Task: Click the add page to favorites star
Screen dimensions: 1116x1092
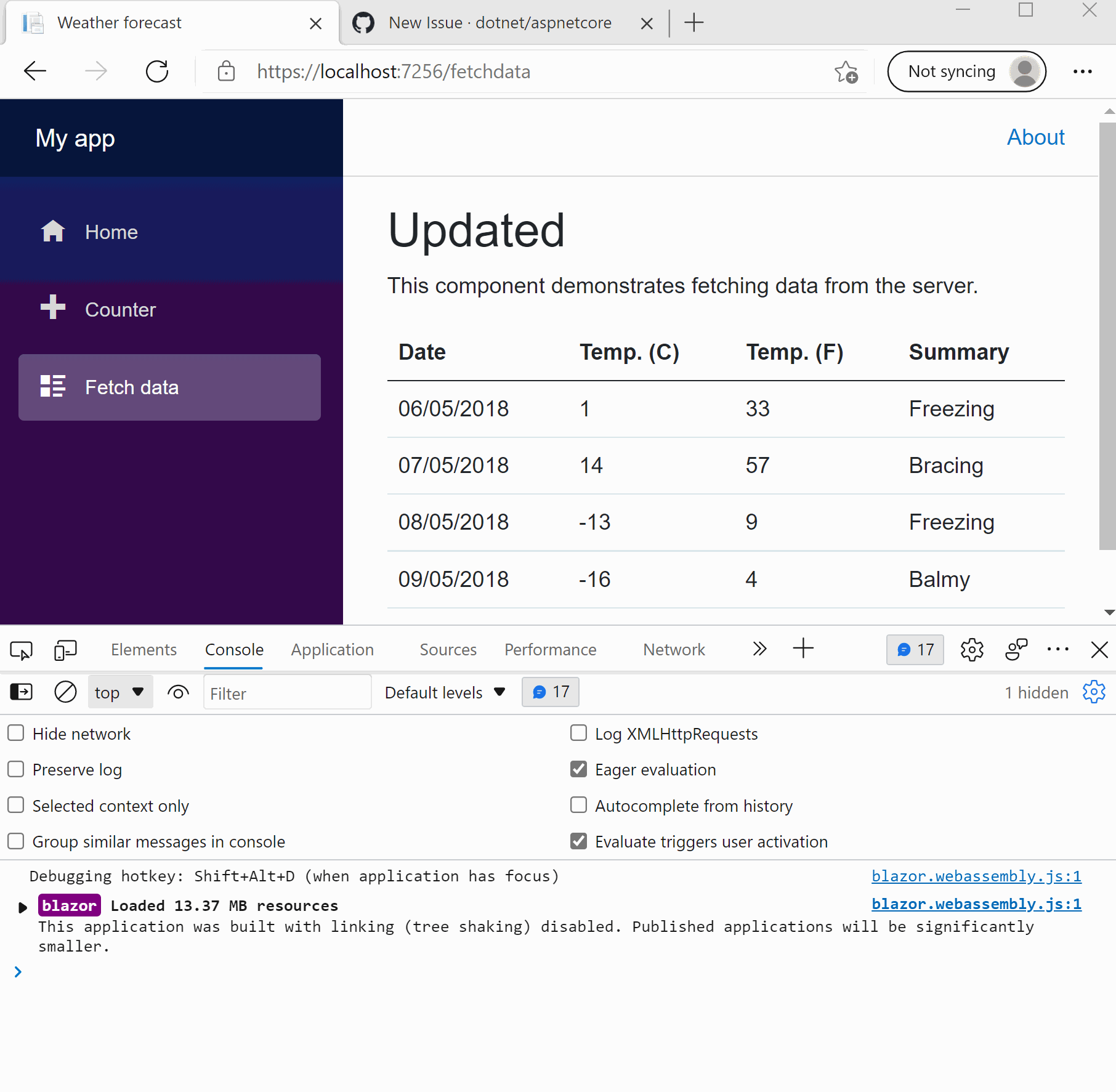Action: pyautogui.click(x=847, y=71)
